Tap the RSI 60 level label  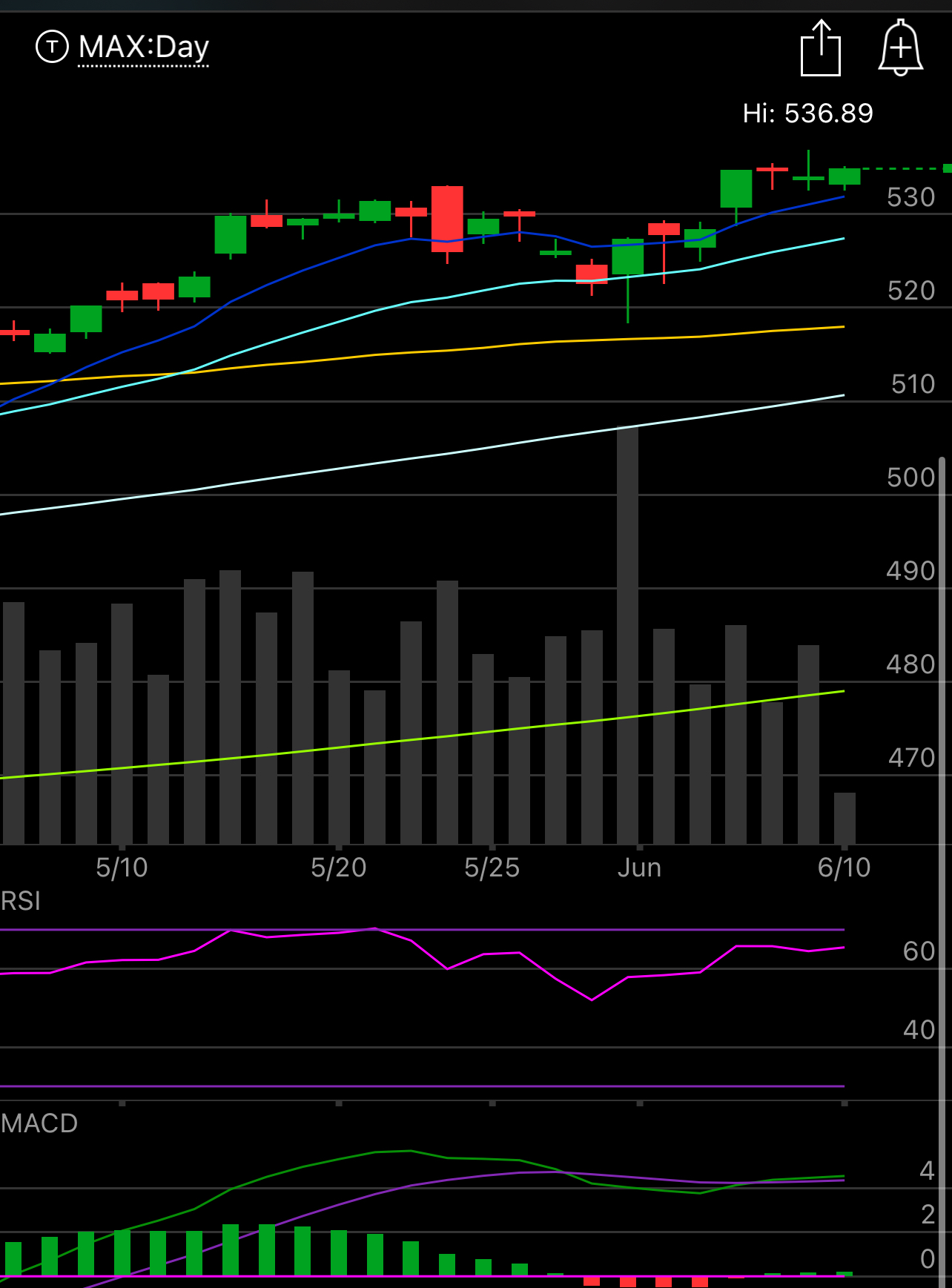pos(919,951)
